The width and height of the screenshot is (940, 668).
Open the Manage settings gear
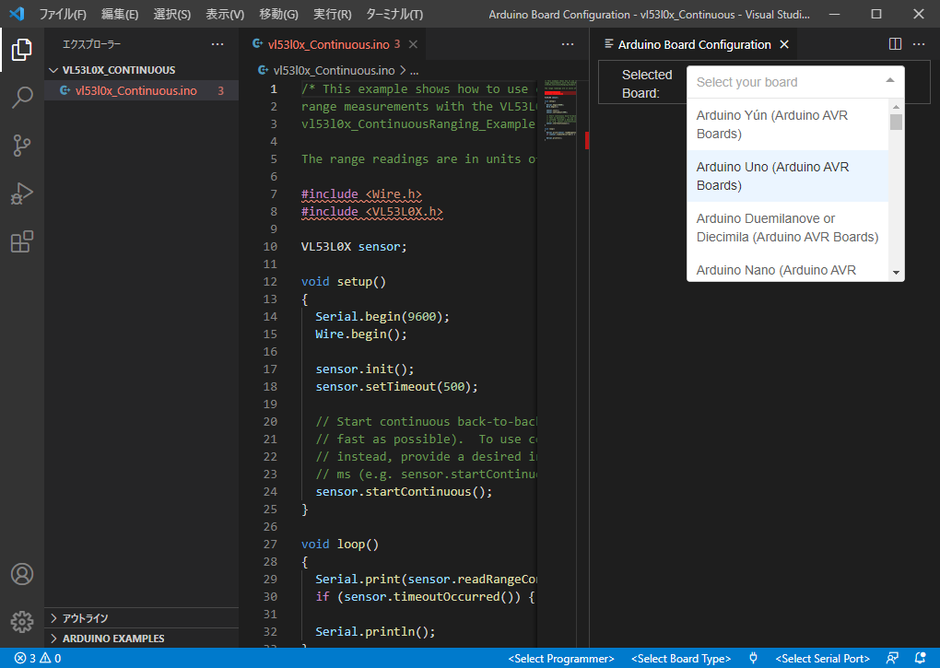point(22,622)
